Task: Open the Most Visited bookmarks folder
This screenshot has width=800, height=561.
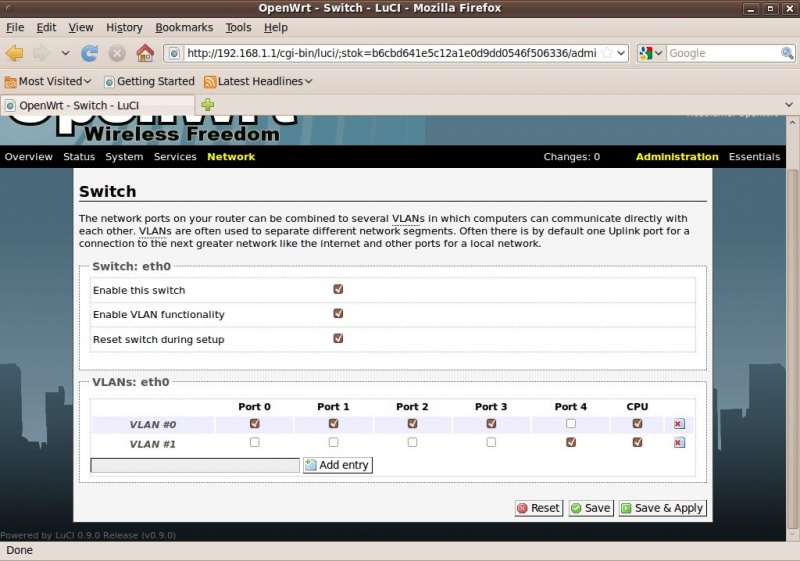Action: [48, 82]
